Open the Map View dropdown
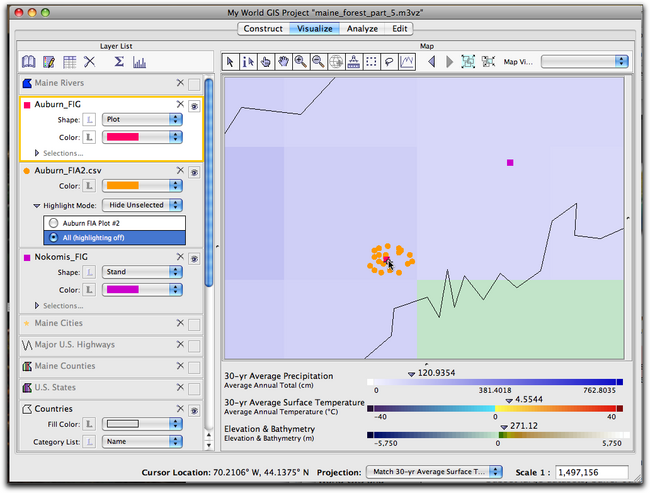The image size is (650, 493). coord(585,62)
